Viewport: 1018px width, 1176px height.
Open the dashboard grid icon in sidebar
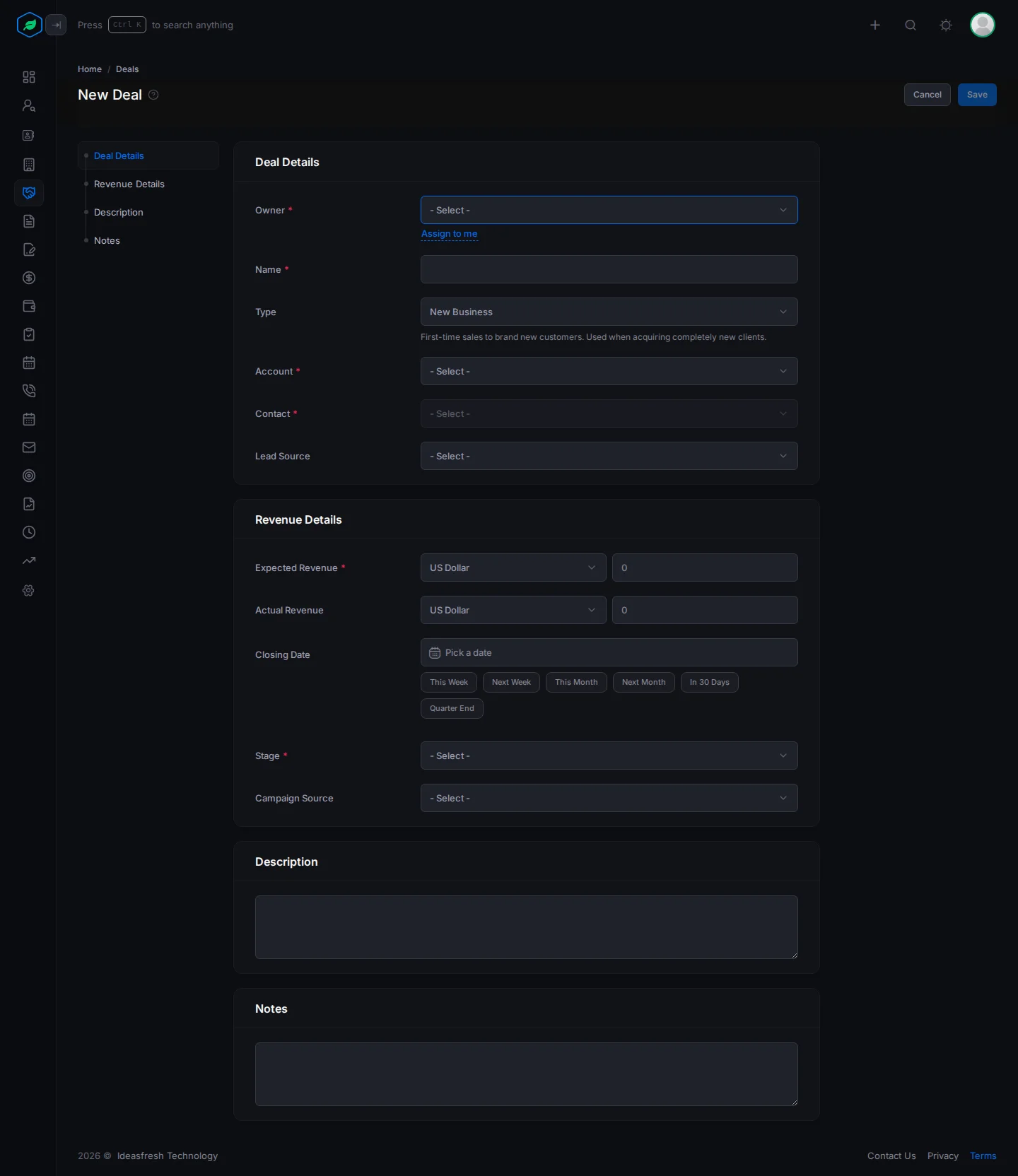[x=29, y=77]
